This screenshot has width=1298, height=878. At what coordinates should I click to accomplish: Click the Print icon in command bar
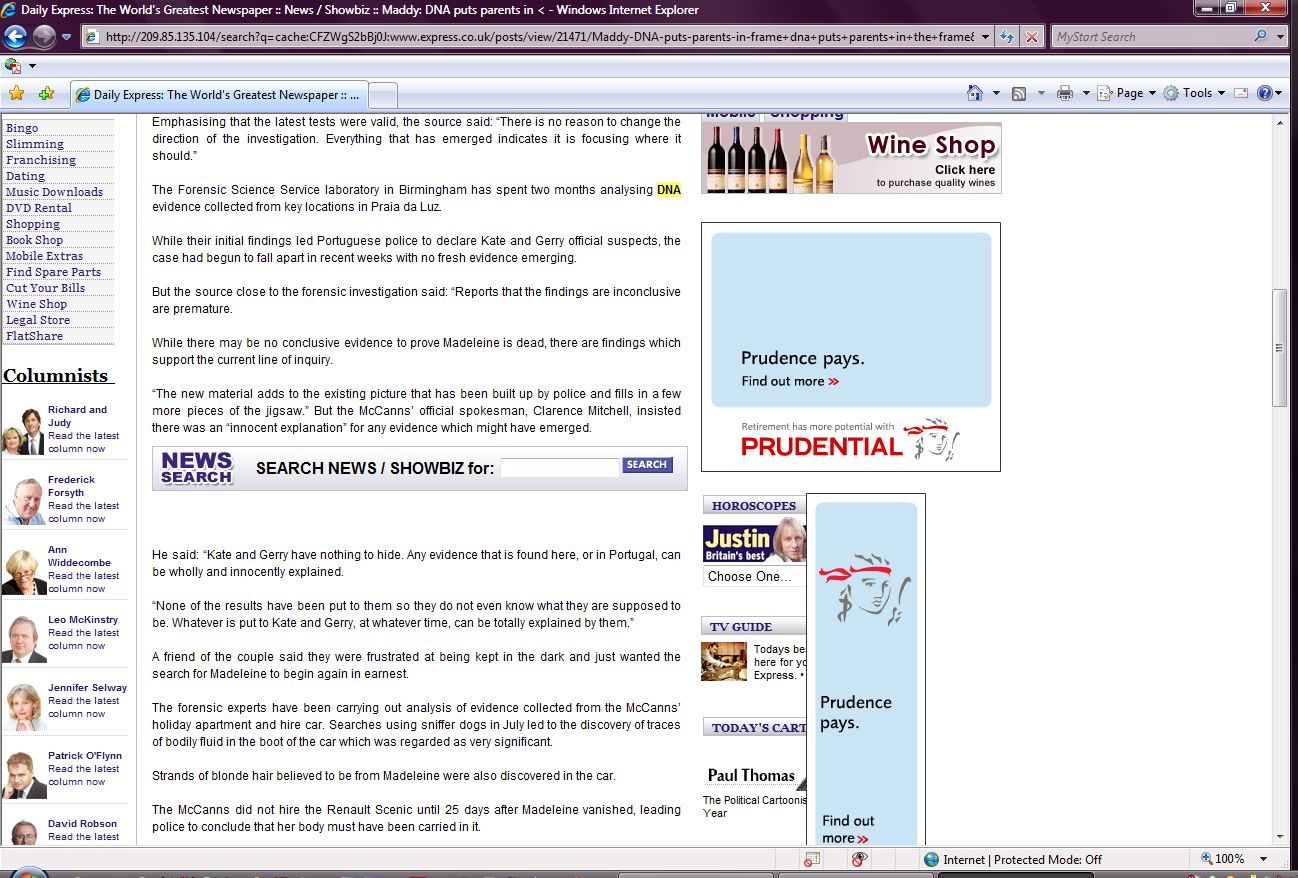click(x=1065, y=93)
